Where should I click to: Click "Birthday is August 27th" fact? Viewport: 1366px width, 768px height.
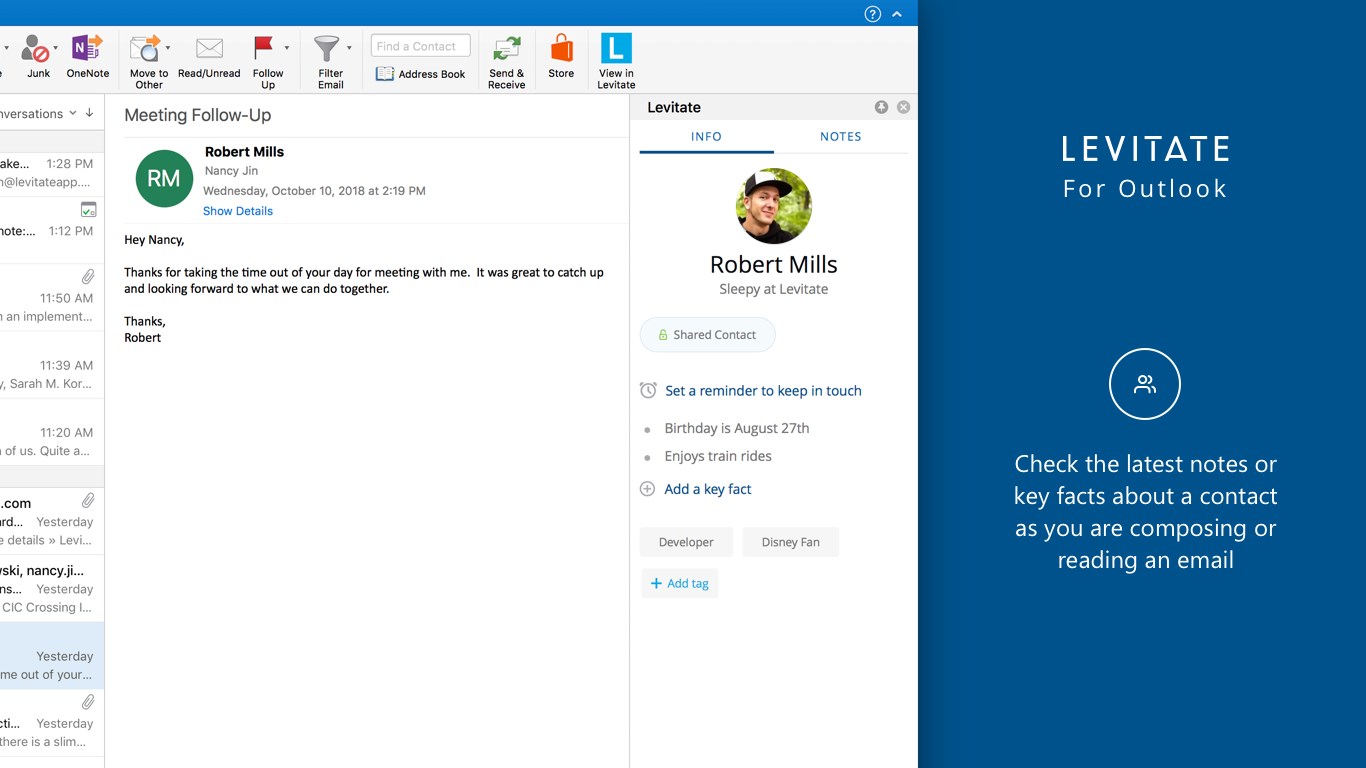[x=737, y=428]
